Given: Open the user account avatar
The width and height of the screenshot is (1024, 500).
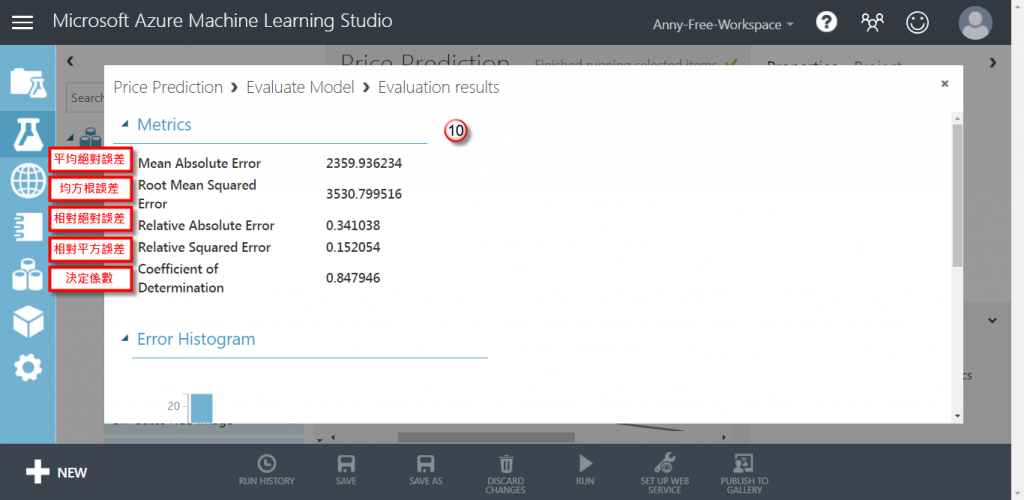Looking at the screenshot, I should pos(975,23).
